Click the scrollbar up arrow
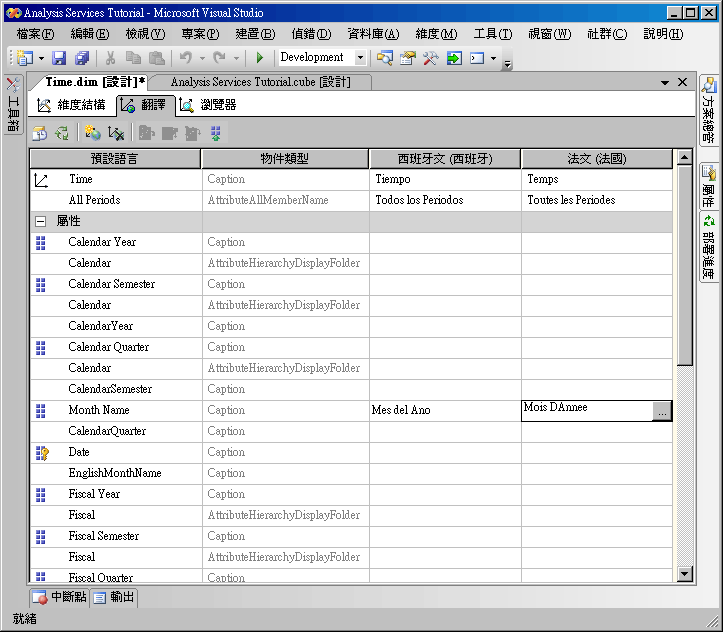Image resolution: width=723 pixels, height=632 pixels. 685,157
